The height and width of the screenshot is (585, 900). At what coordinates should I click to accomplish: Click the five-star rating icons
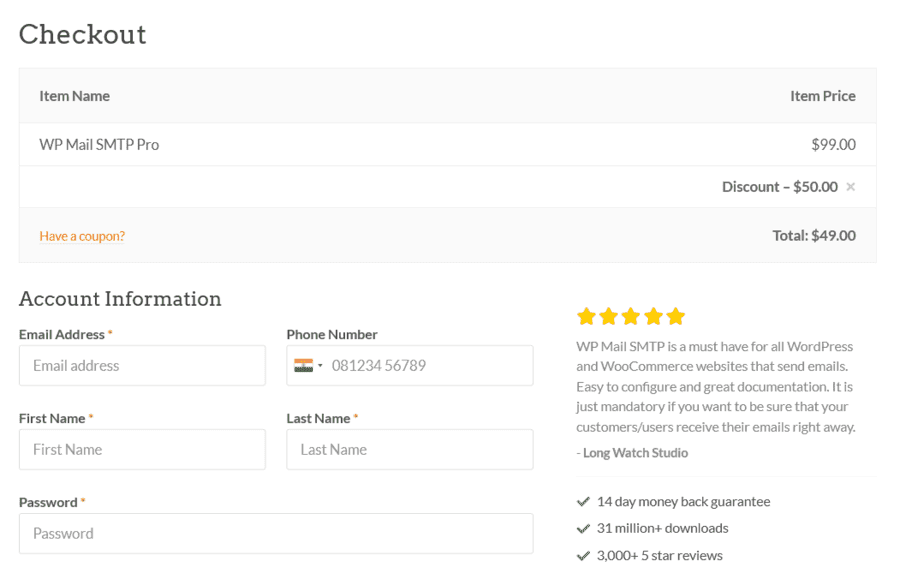pyautogui.click(x=631, y=316)
